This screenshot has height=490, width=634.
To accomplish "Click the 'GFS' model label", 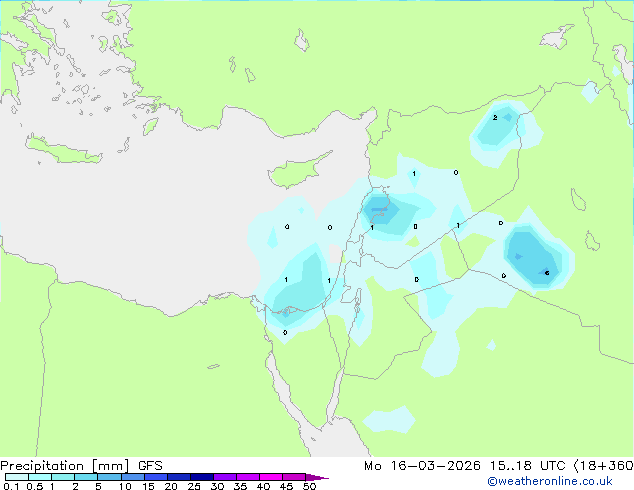I will coord(150,466).
